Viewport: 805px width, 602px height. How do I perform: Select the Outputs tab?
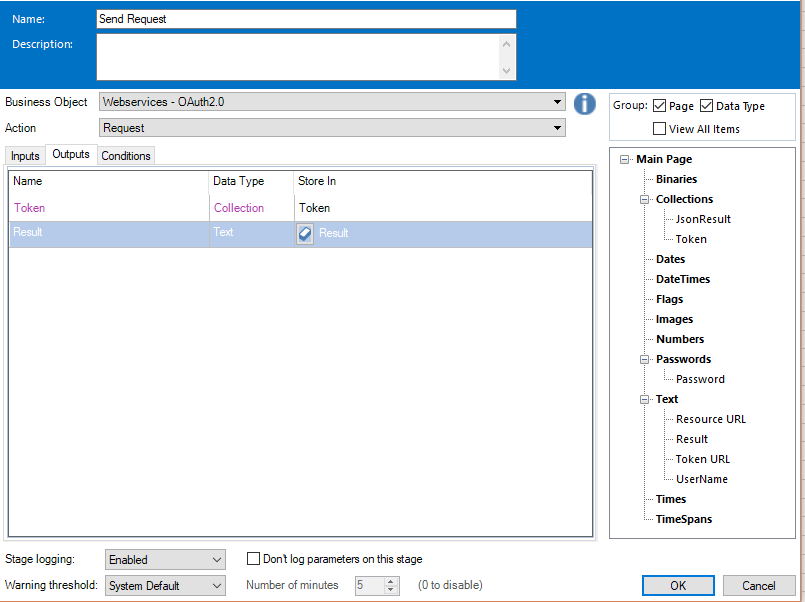(71, 154)
